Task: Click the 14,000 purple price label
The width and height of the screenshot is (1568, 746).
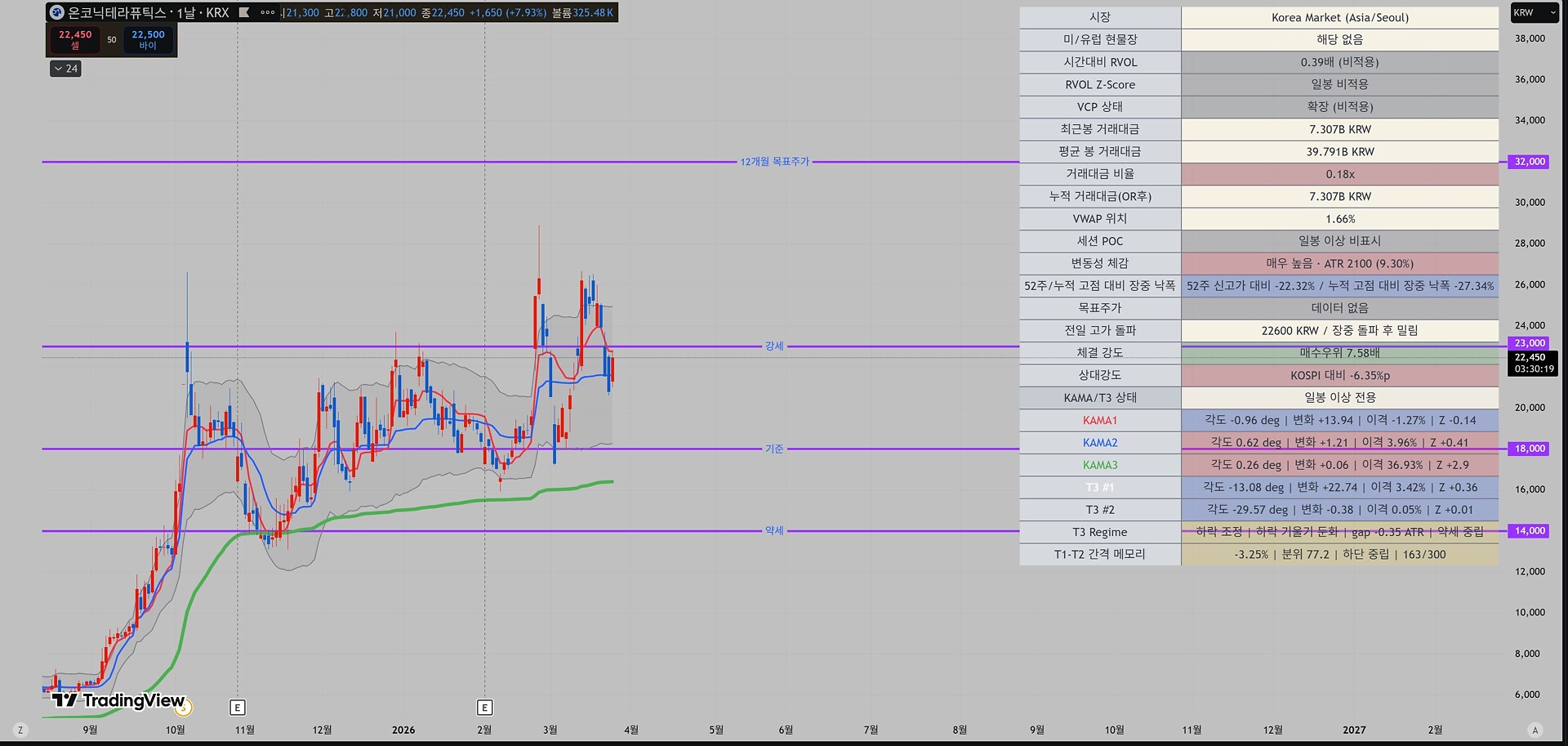Action: point(1530,530)
